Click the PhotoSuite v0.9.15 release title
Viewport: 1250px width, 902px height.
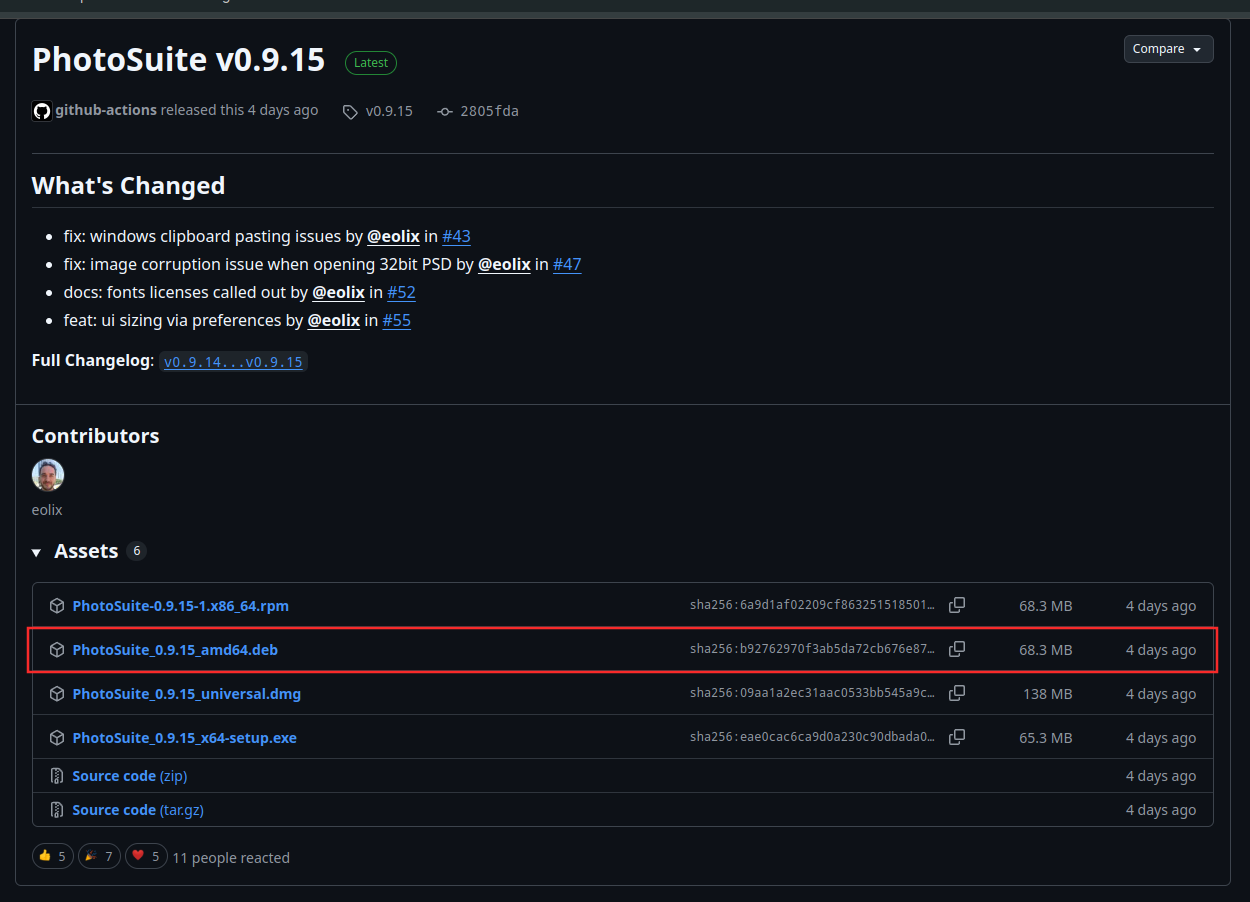179,60
